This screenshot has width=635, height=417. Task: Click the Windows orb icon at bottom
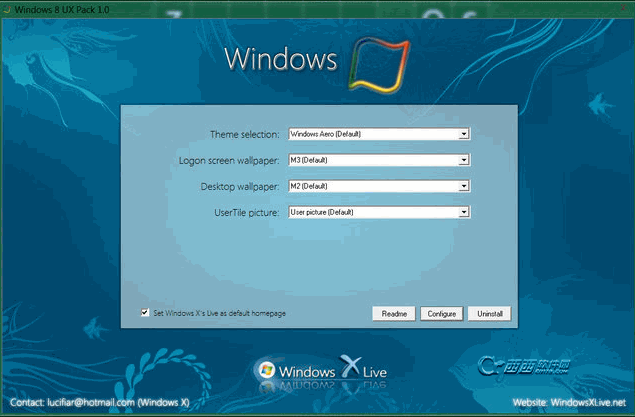tap(267, 370)
